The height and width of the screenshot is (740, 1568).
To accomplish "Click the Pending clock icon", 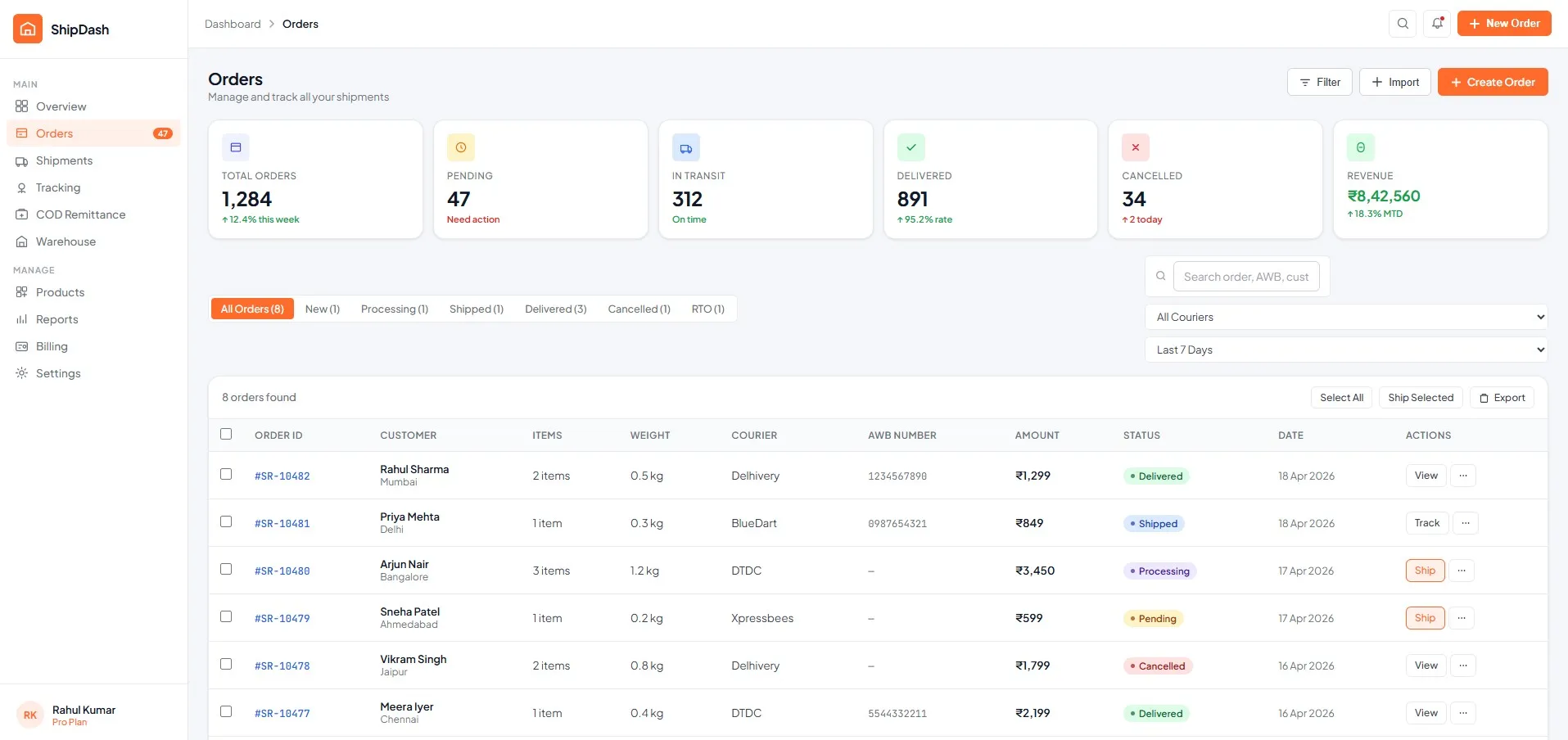I will point(461,147).
